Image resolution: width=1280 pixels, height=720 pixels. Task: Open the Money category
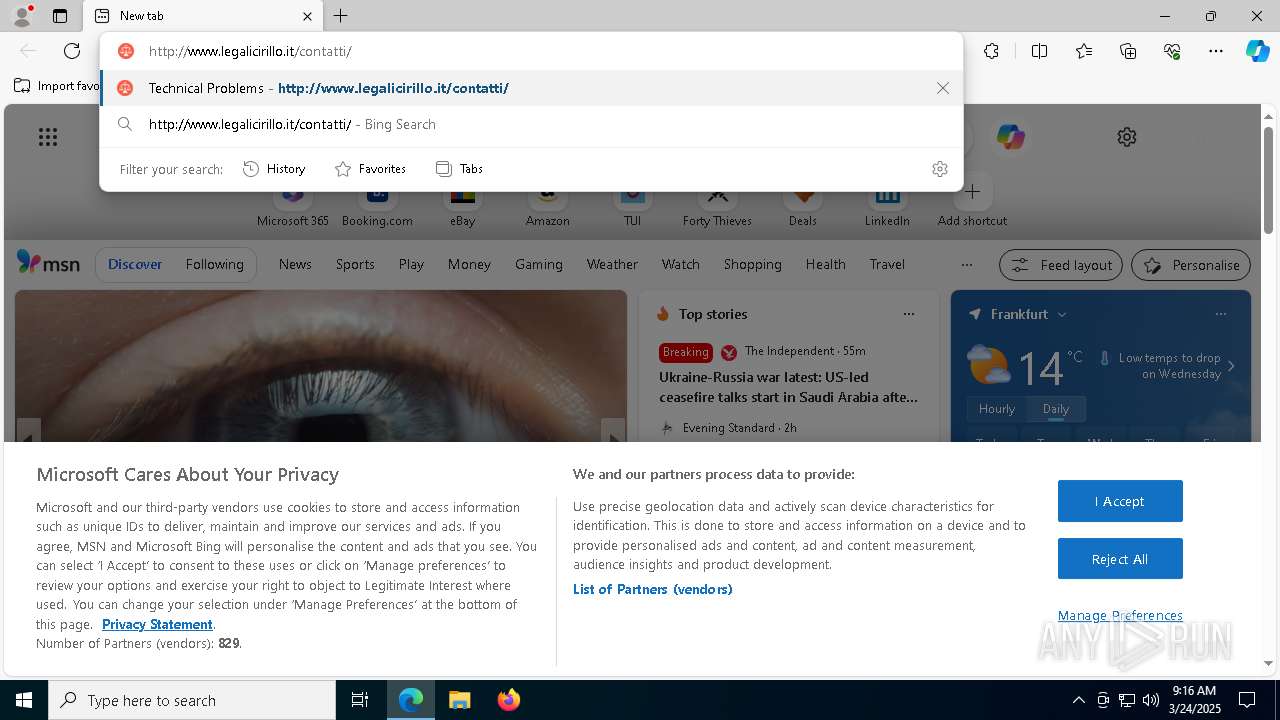469,264
